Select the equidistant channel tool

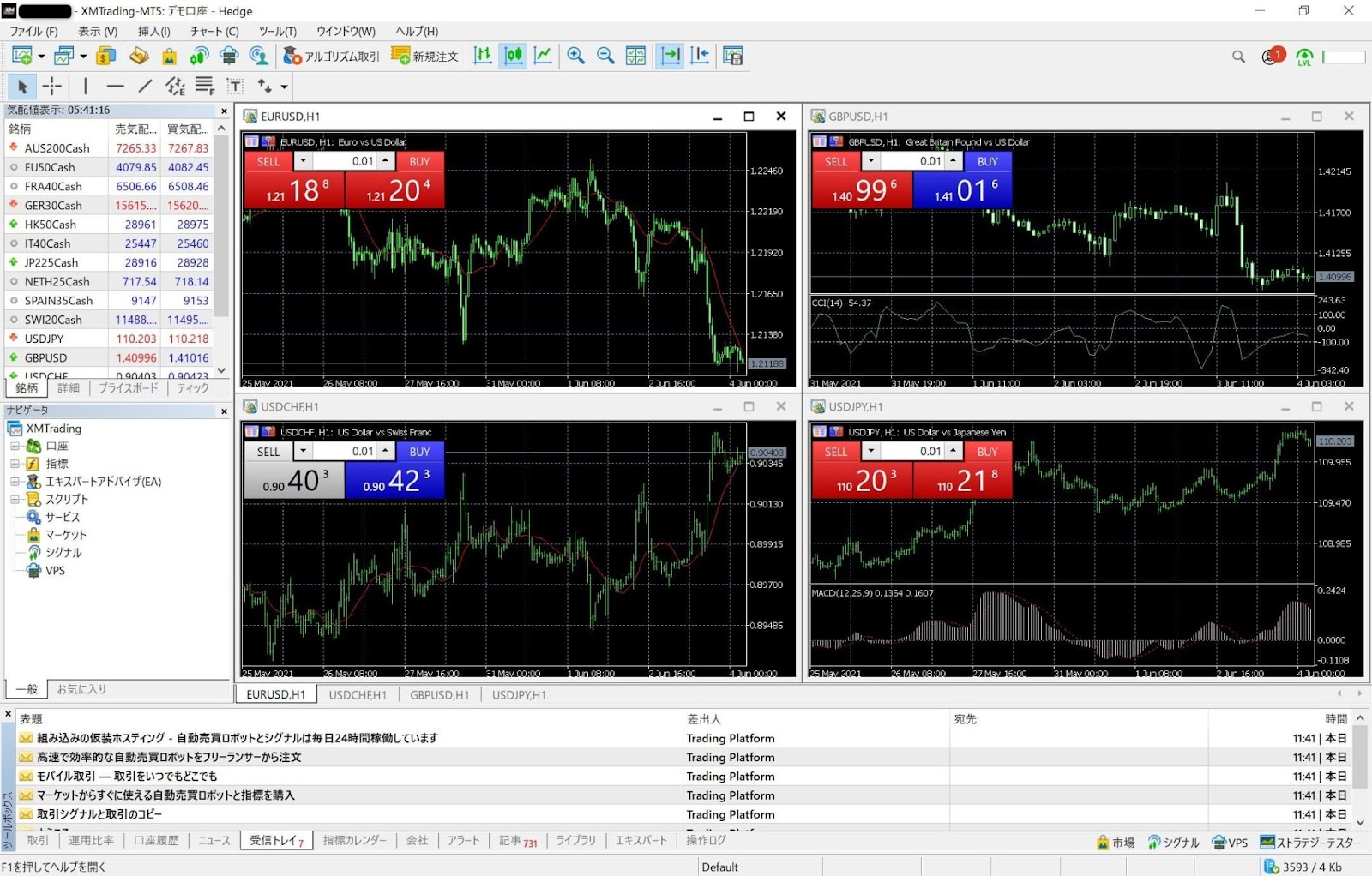175,86
